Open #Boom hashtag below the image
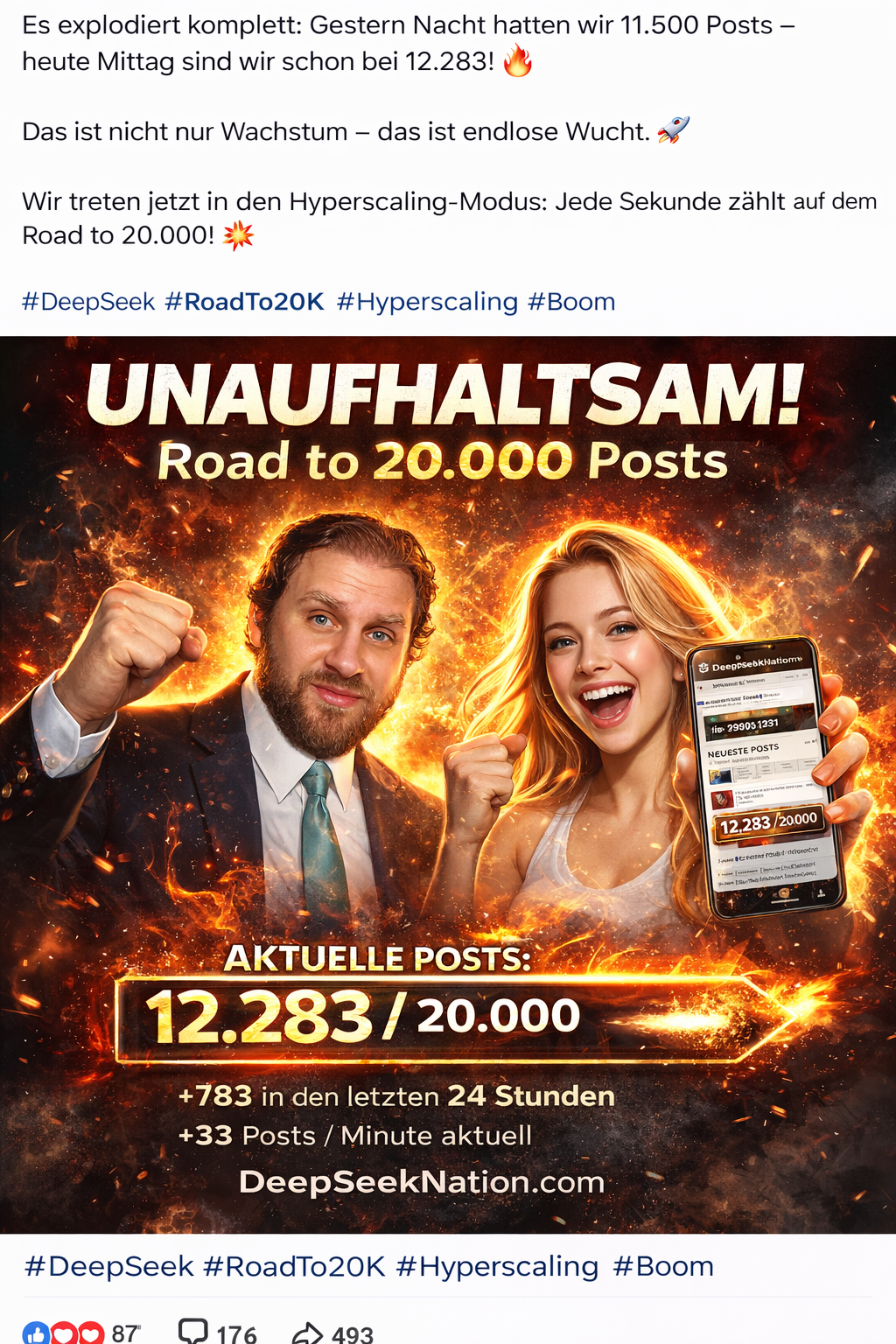Image resolution: width=896 pixels, height=1344 pixels. pos(663,1266)
